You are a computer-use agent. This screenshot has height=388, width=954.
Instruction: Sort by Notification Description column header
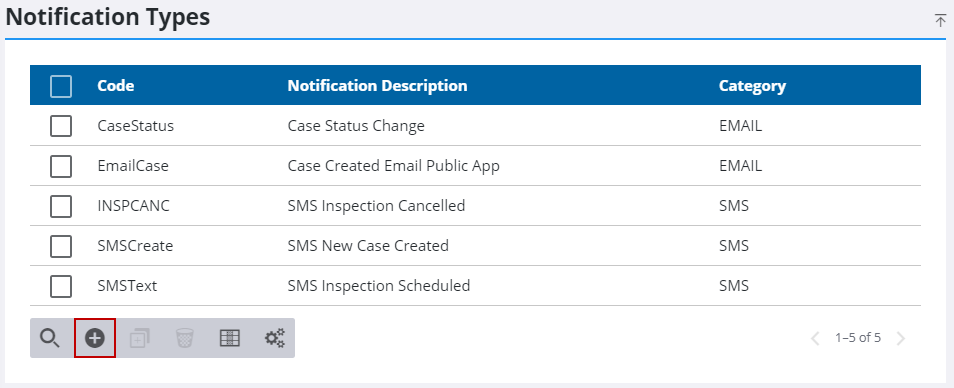[x=377, y=86]
